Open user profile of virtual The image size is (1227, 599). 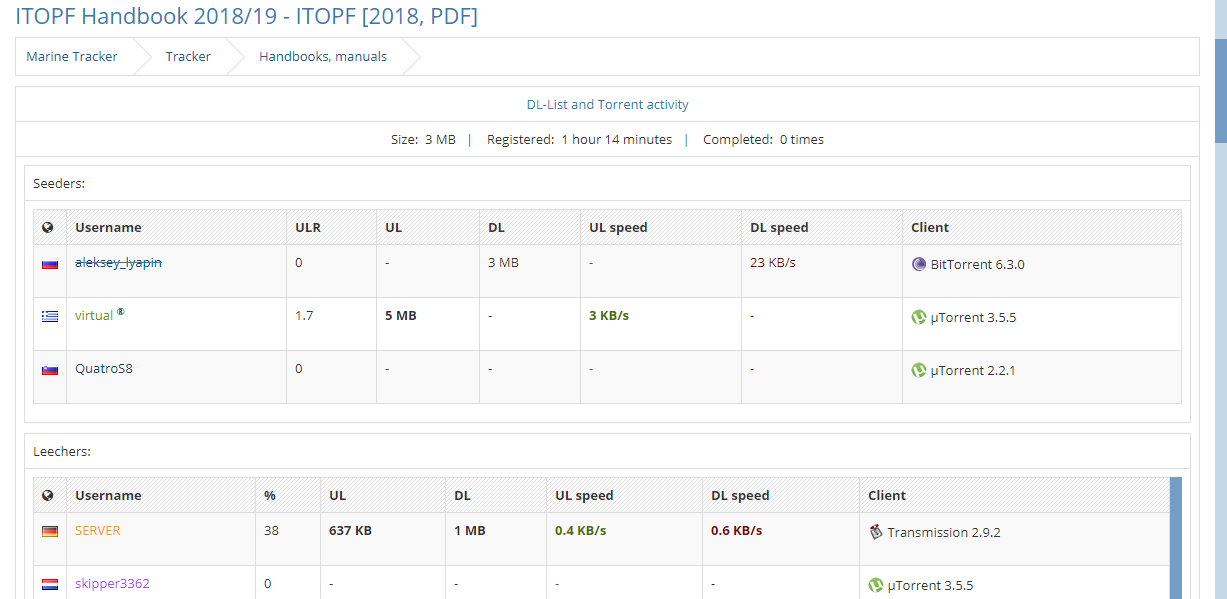[94, 316]
